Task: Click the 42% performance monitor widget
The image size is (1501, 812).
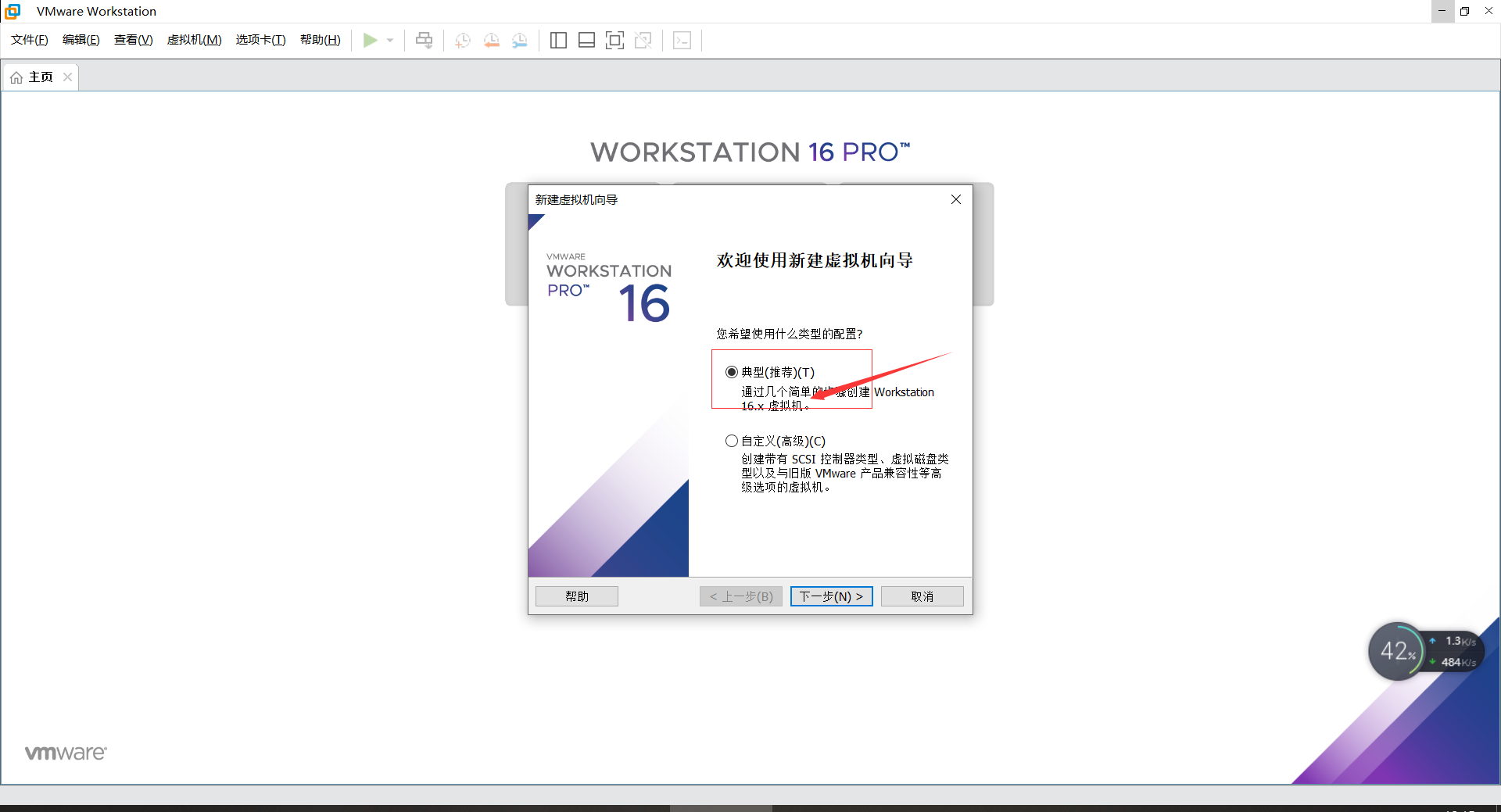Action: point(1396,650)
